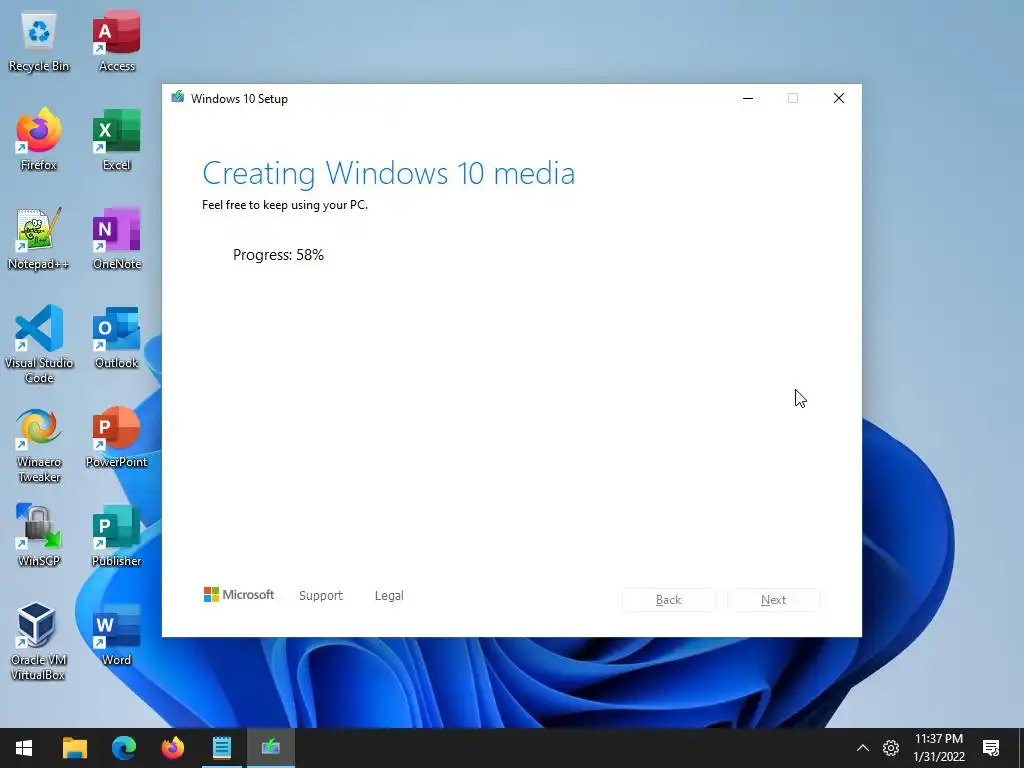The height and width of the screenshot is (768, 1024).
Task: Select the Visual Studio Code desktop shortcut
Action: tap(39, 344)
